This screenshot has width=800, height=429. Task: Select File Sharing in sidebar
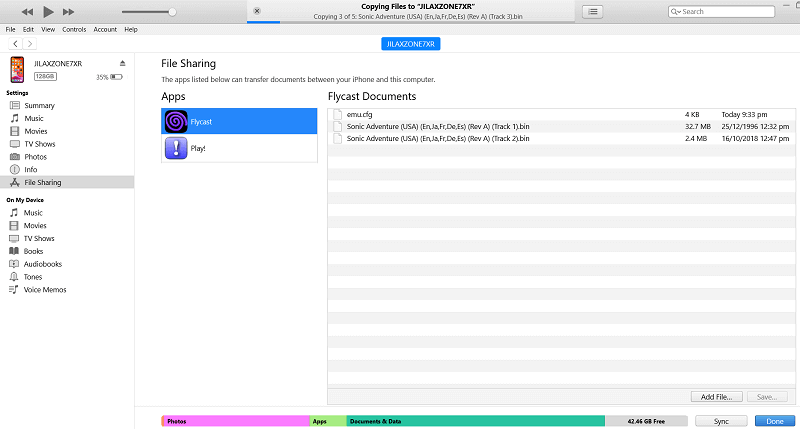(67, 182)
